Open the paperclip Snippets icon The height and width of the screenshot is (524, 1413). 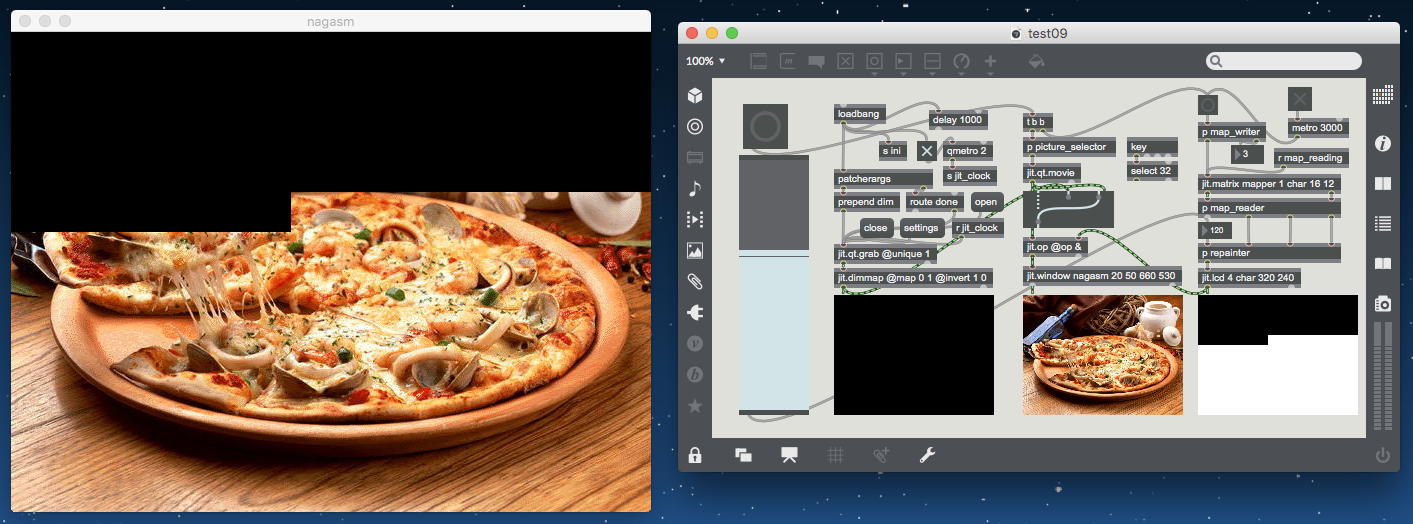point(695,282)
